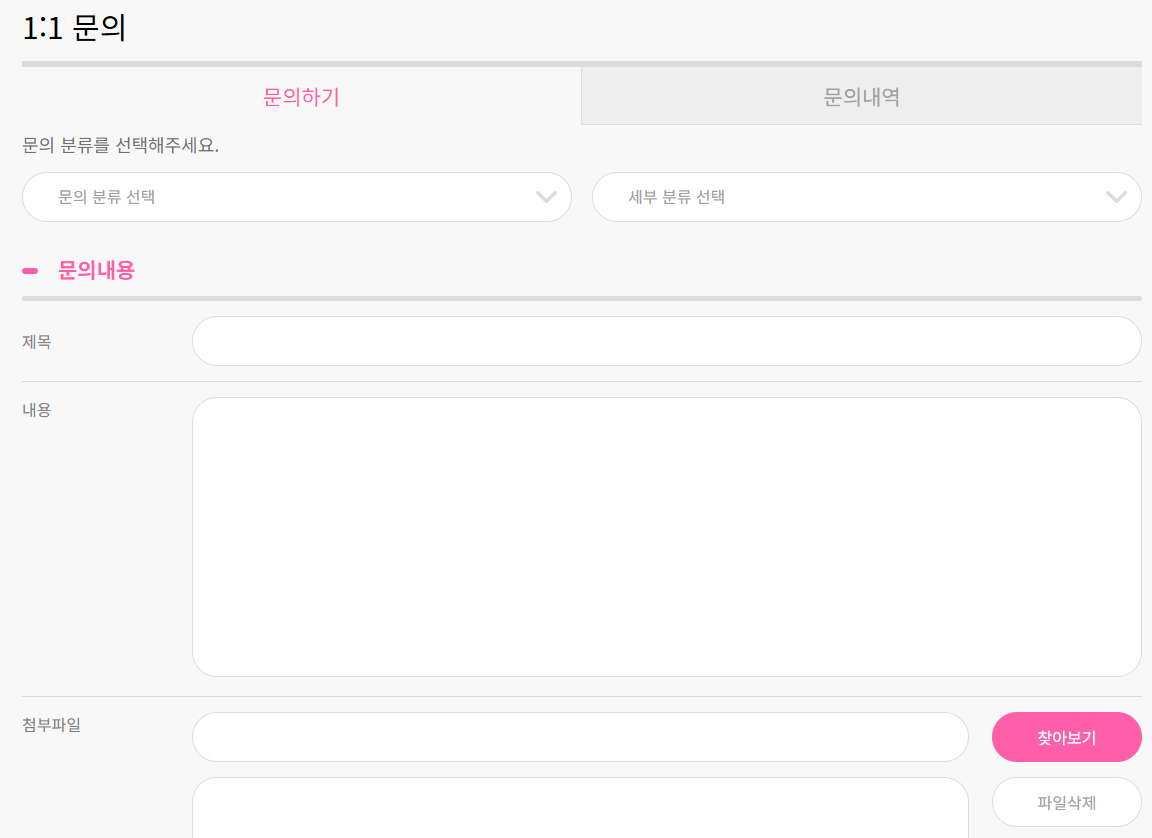
Task: Click inside the 내용 text area
Action: pyautogui.click(x=666, y=537)
